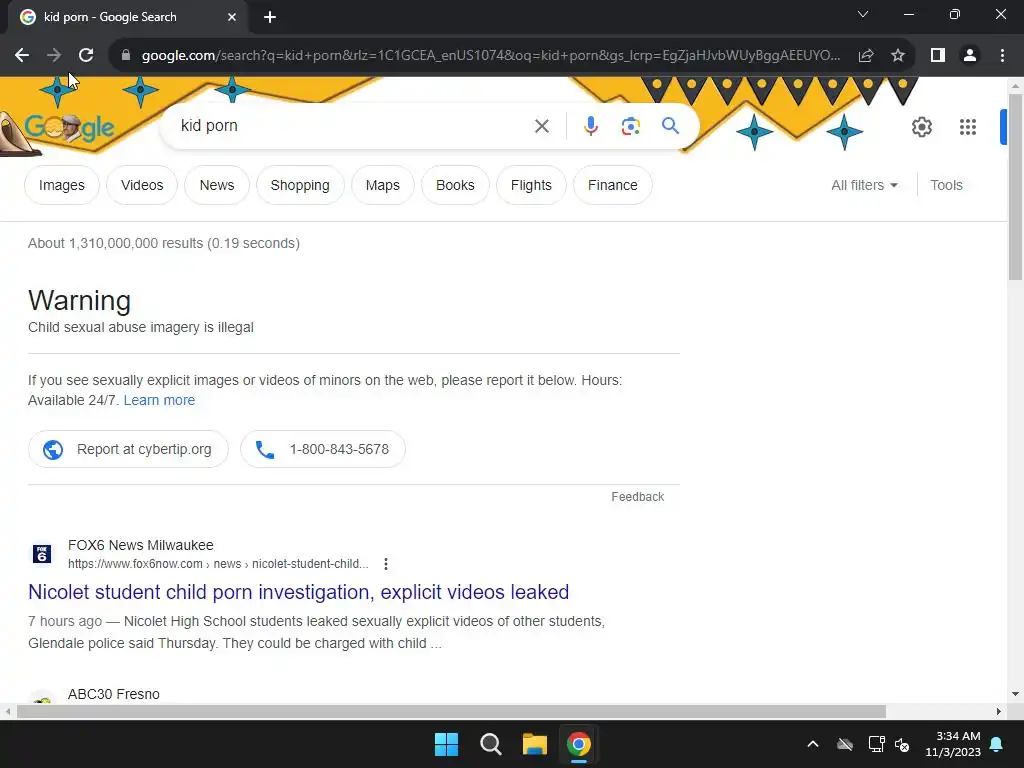Click the FOX6 News favicon
Image resolution: width=1024 pixels, height=768 pixels.
[x=42, y=554]
